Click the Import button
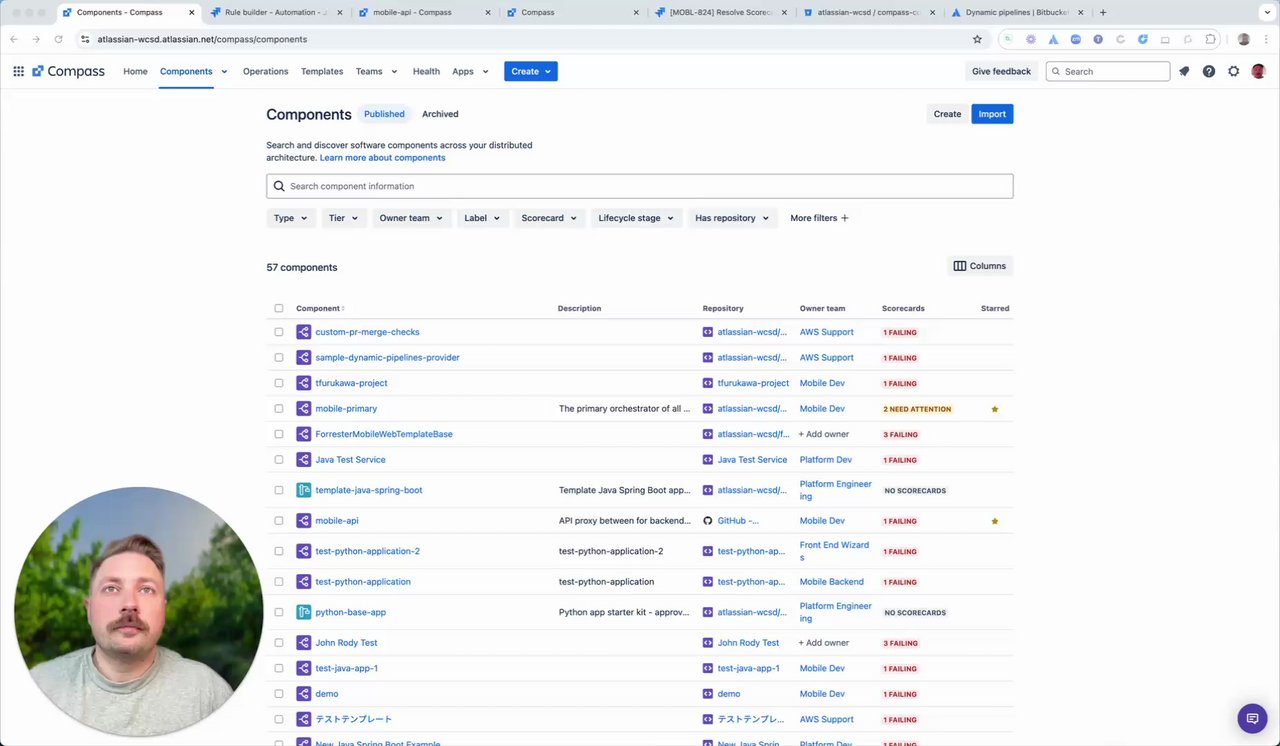The height and width of the screenshot is (746, 1280). pyautogui.click(x=992, y=114)
